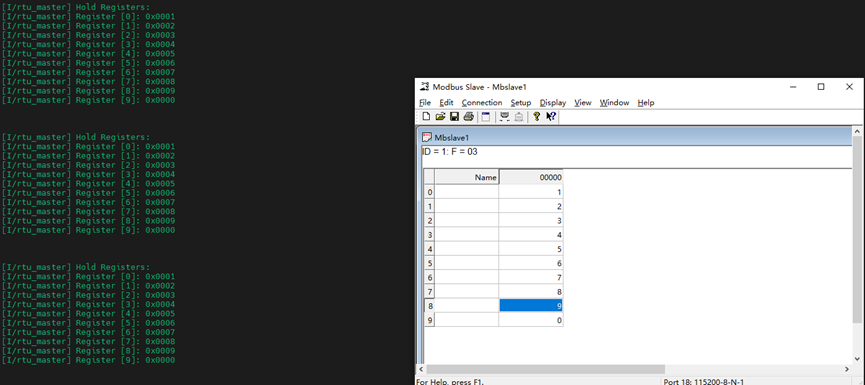Click the Name cell in row 0
Viewport: 865px width, 385px height.
(467, 192)
